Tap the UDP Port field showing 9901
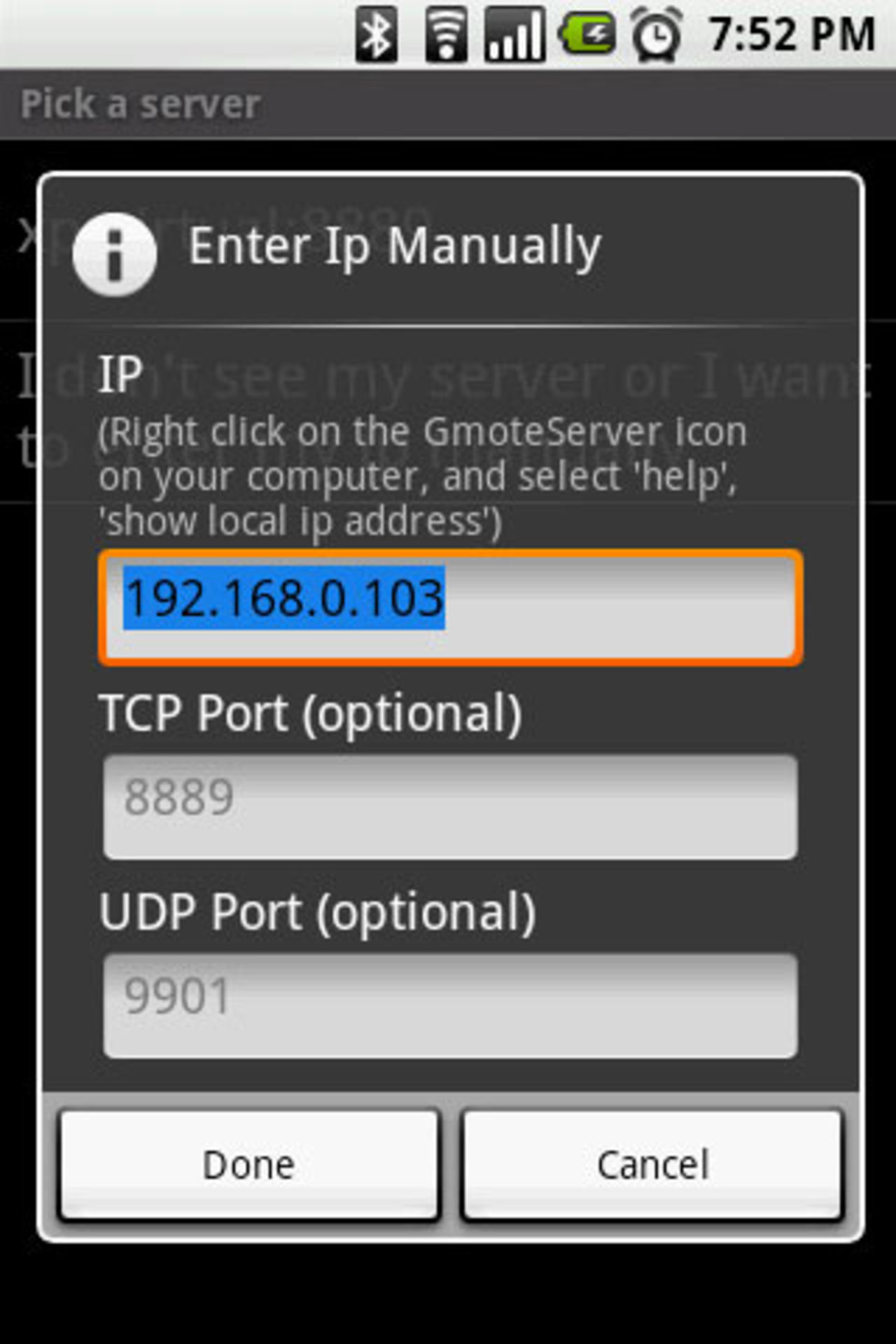Screen dimensions: 896x1344 tap(450, 1005)
